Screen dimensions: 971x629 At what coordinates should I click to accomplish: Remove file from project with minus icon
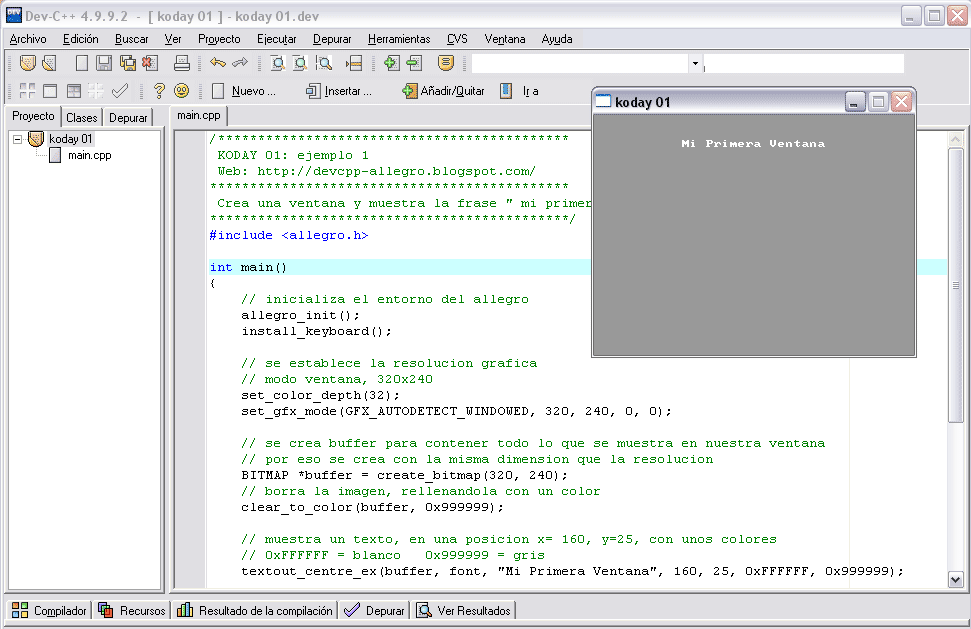coord(414,63)
